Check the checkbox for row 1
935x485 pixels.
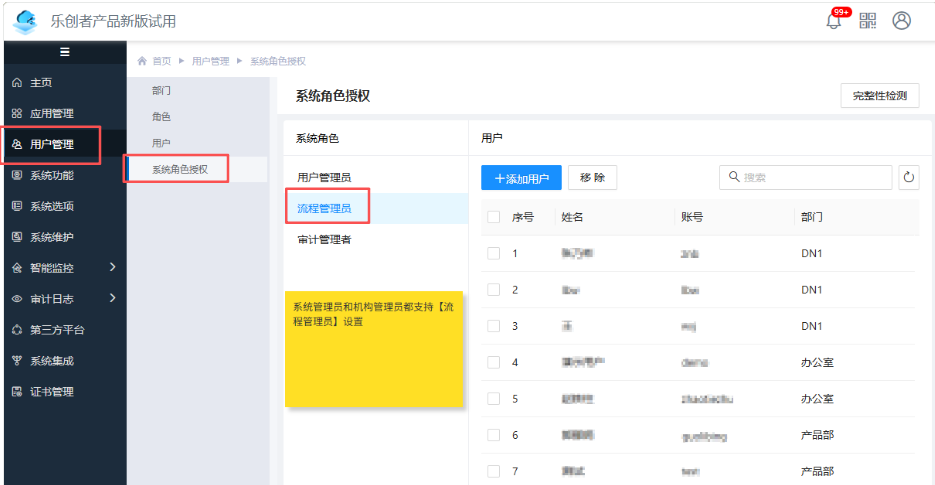(x=494, y=254)
